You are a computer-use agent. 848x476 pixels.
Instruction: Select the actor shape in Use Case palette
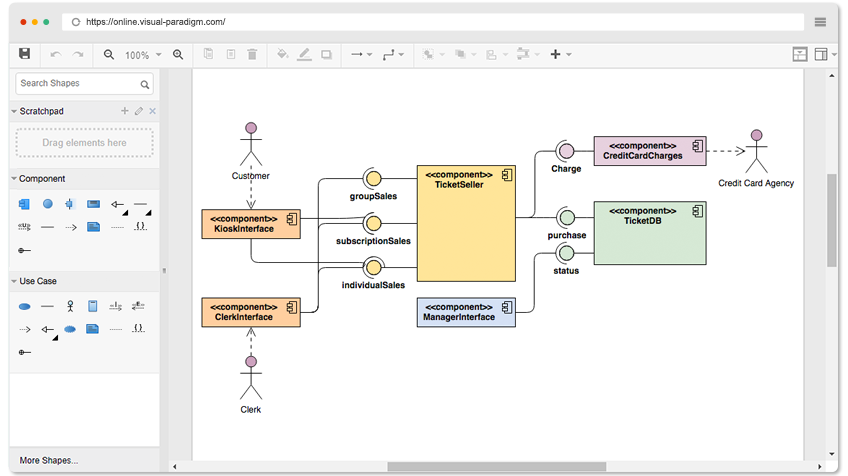pos(70,306)
